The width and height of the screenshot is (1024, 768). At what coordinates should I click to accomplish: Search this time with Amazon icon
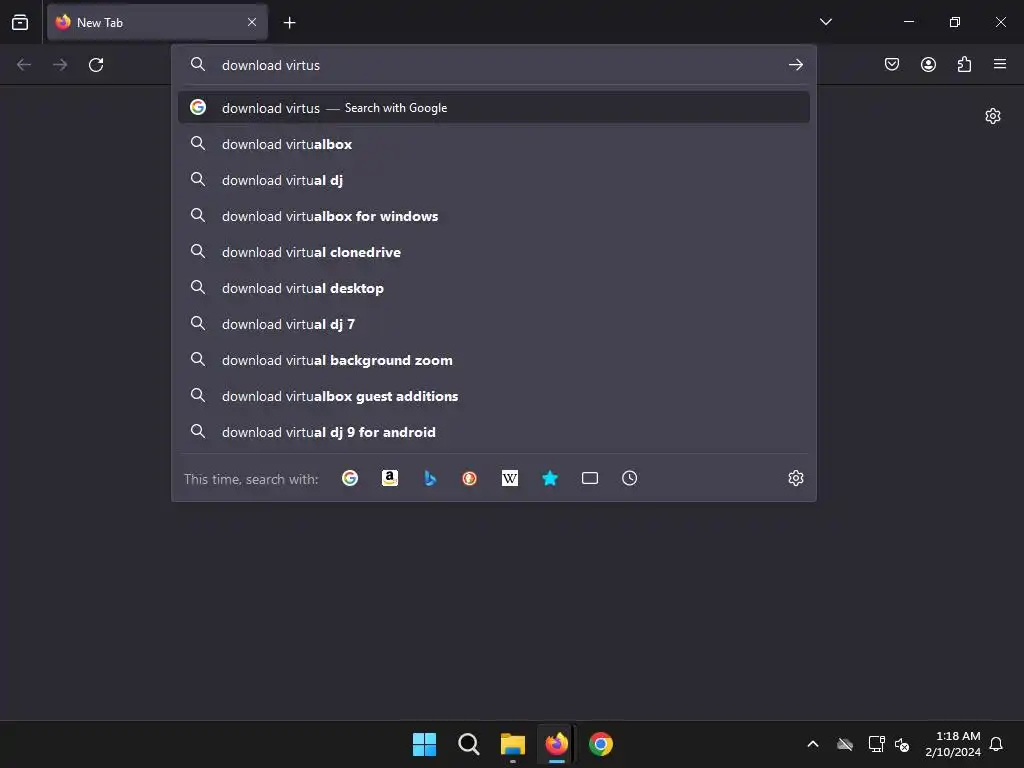tap(390, 479)
